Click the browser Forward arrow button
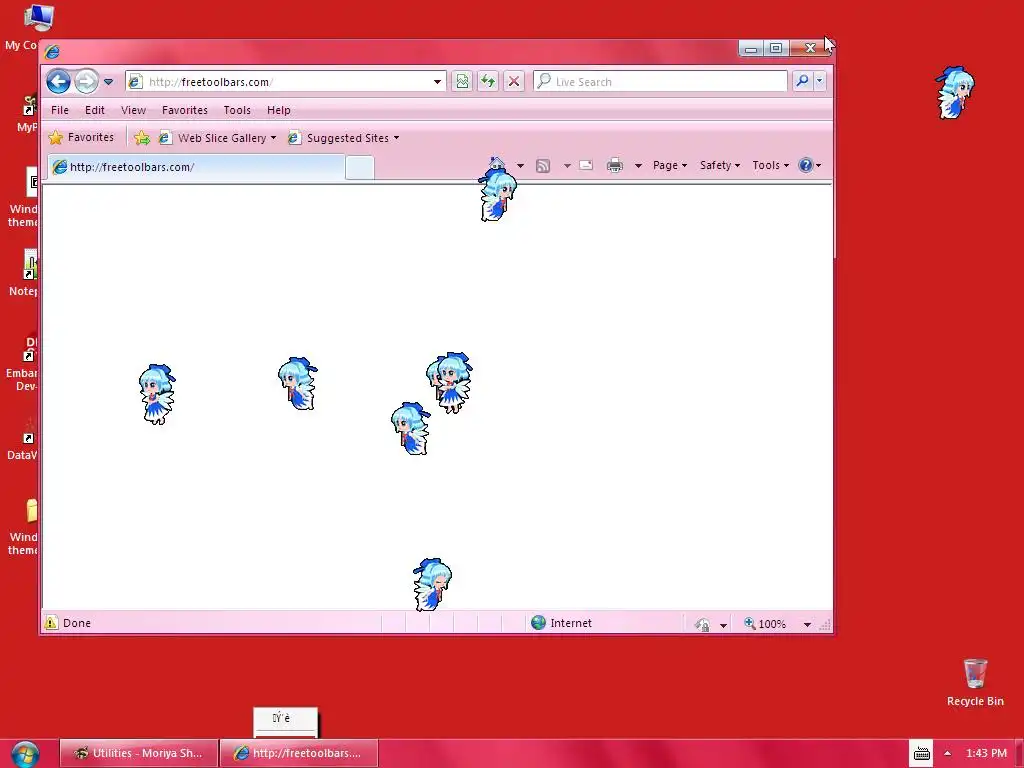The height and width of the screenshot is (768, 1024). (86, 82)
